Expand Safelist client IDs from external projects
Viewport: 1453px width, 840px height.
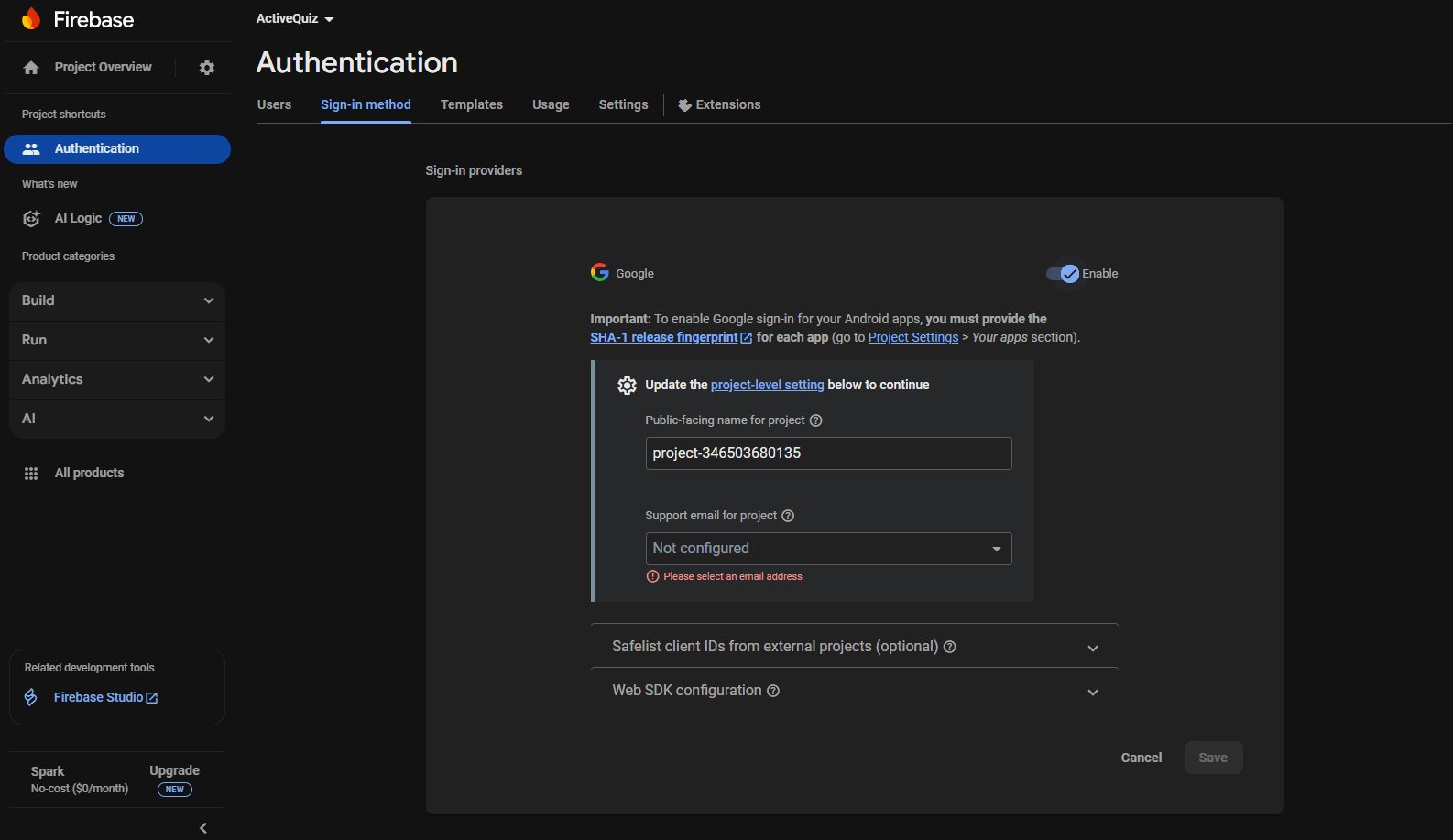855,647
